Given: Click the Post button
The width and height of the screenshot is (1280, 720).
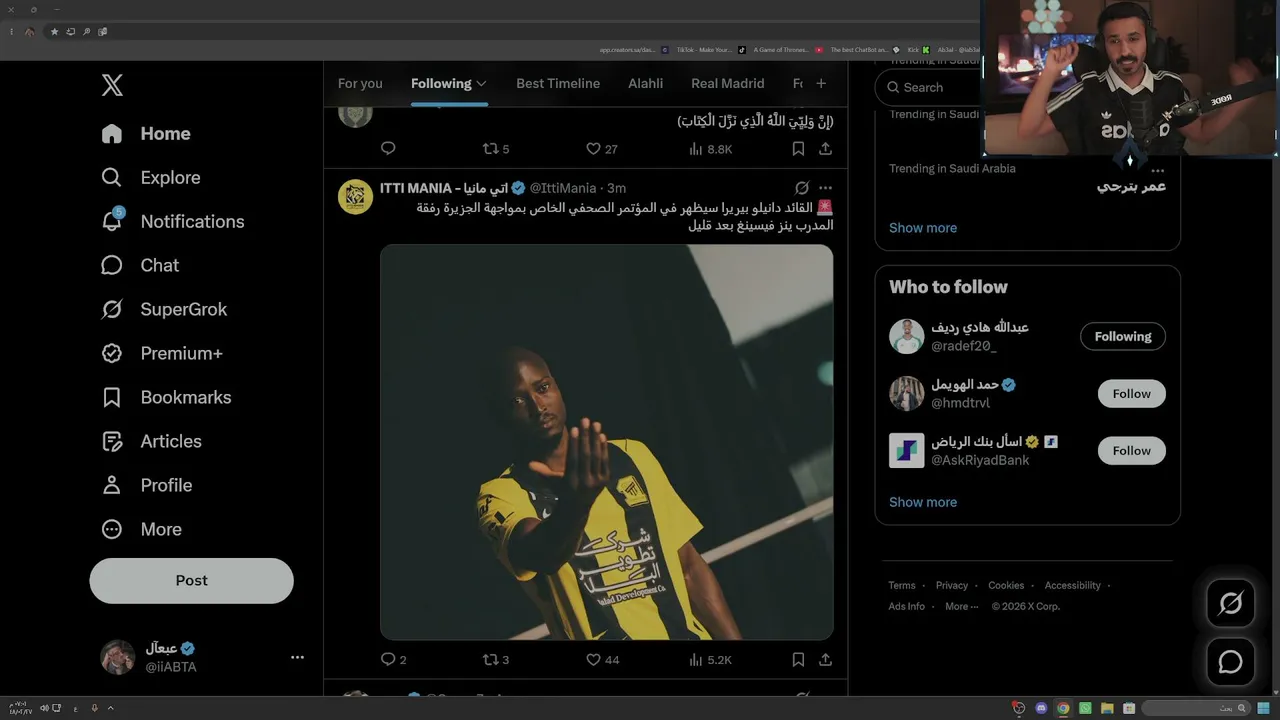Looking at the screenshot, I should pos(192,580).
